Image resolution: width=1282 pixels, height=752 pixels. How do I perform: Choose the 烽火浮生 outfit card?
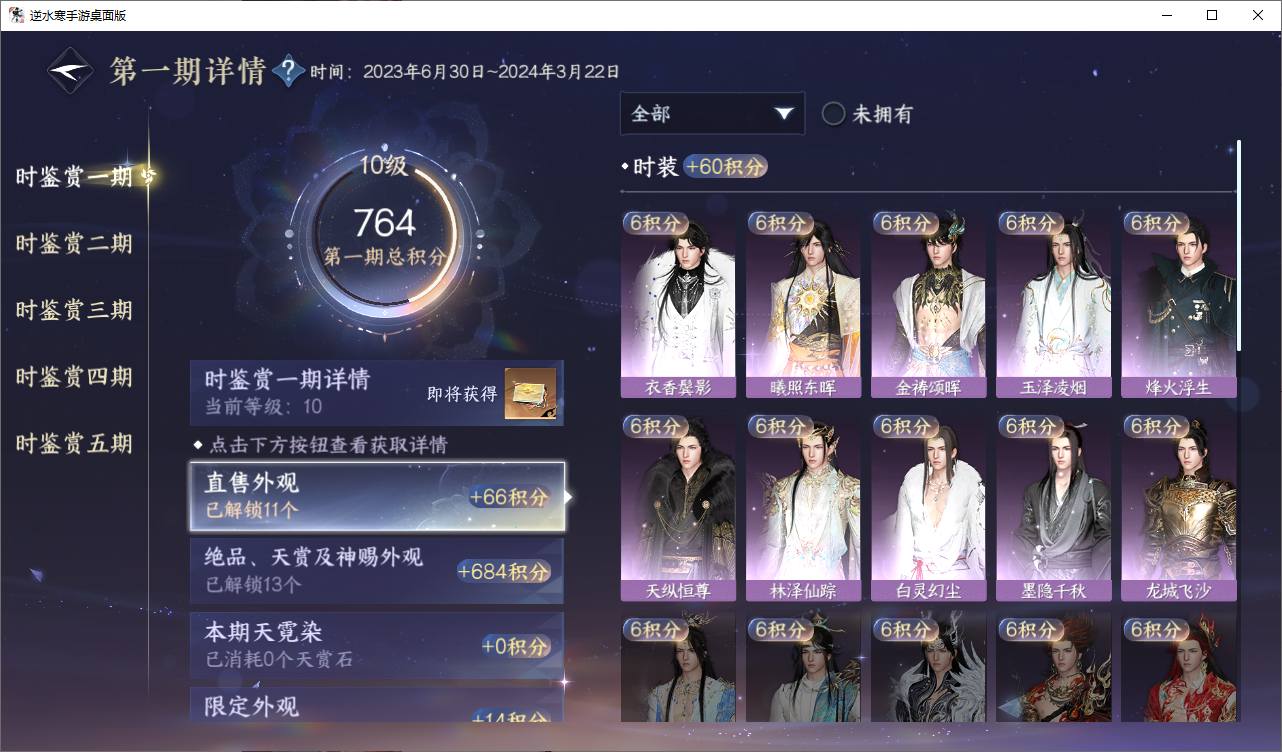click(1178, 304)
